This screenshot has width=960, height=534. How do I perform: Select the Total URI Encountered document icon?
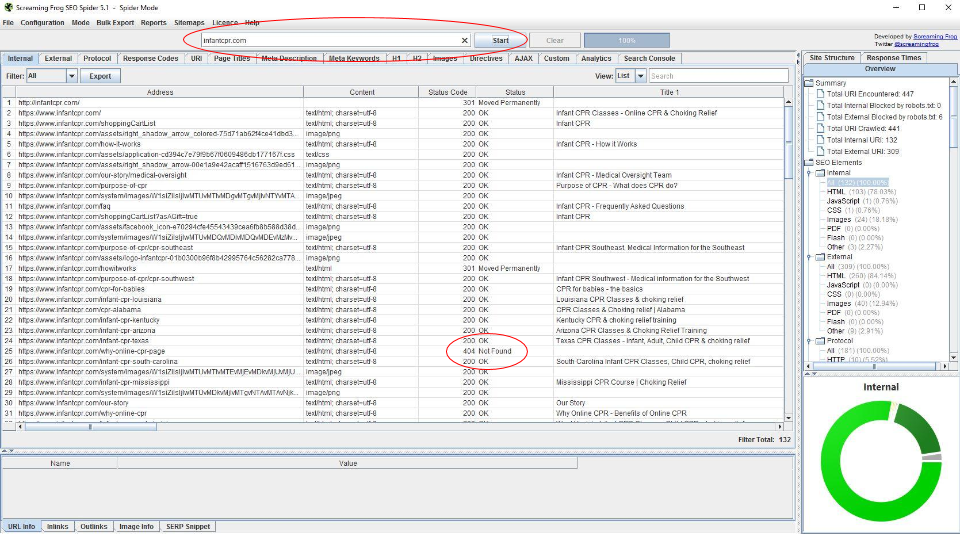(x=820, y=94)
